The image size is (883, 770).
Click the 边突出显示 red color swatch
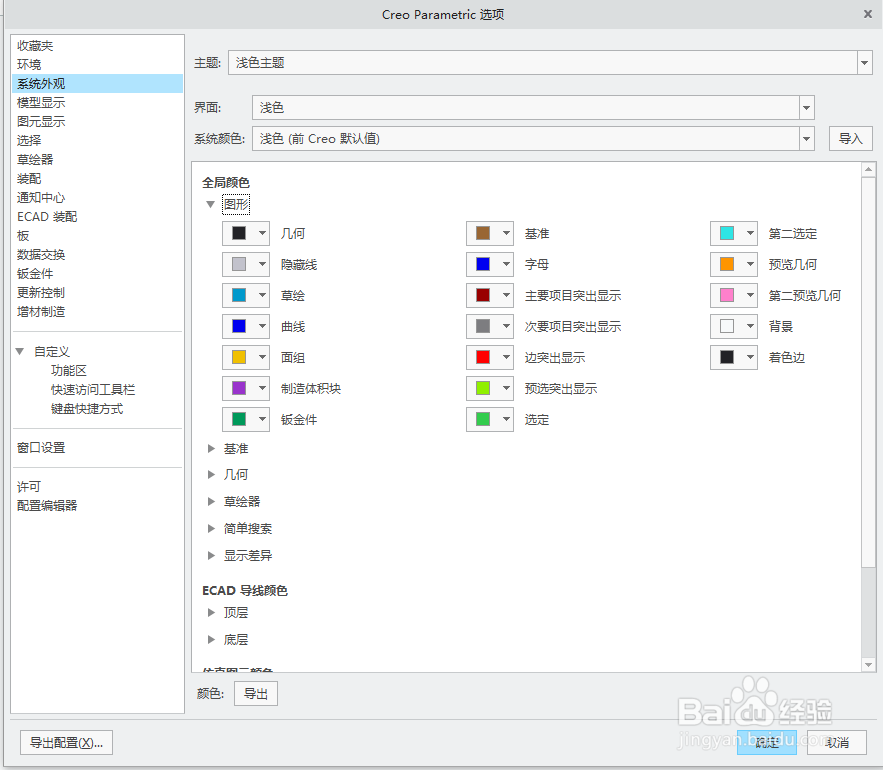(483, 357)
